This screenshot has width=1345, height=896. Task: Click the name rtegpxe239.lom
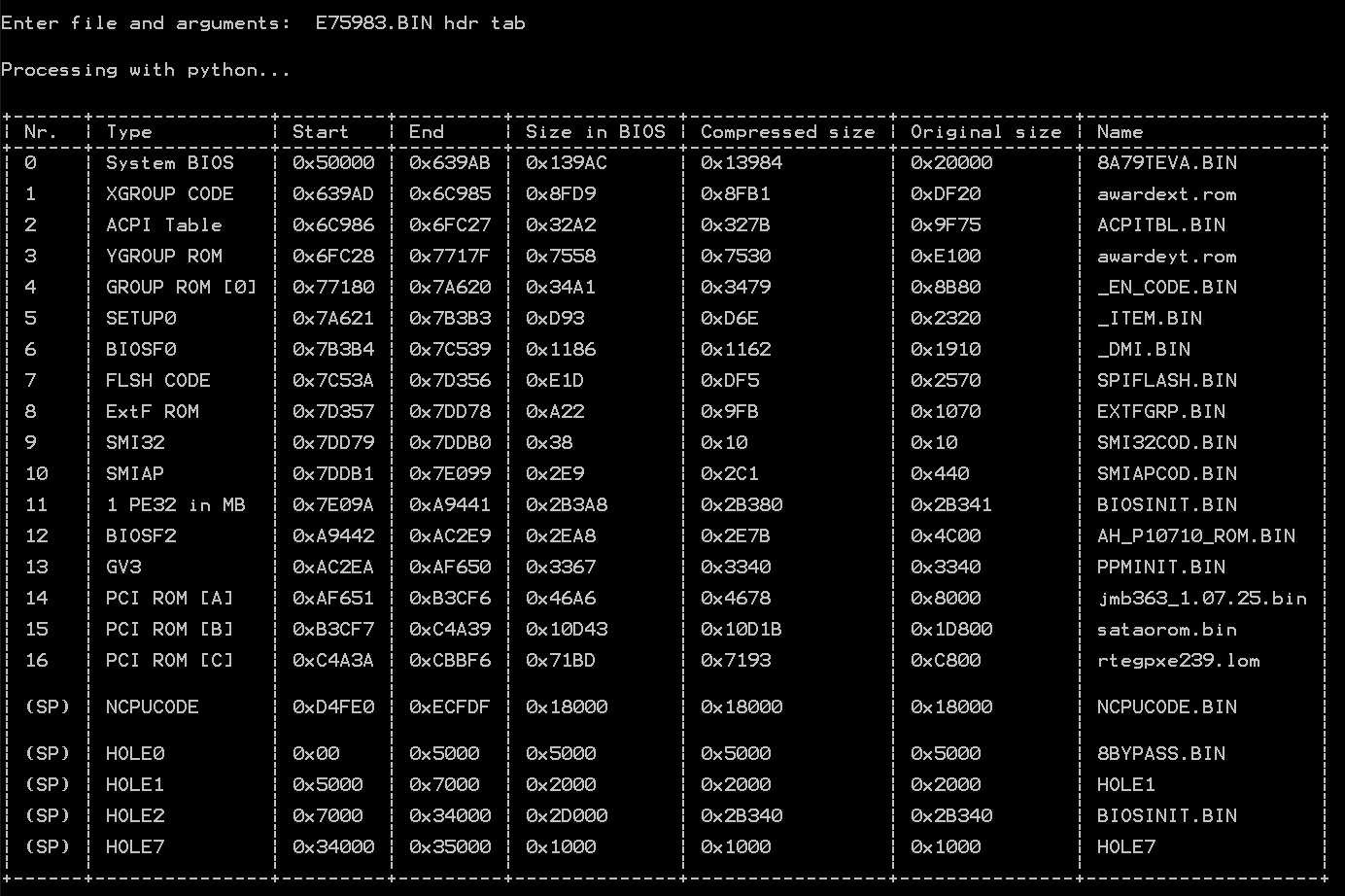click(1179, 661)
